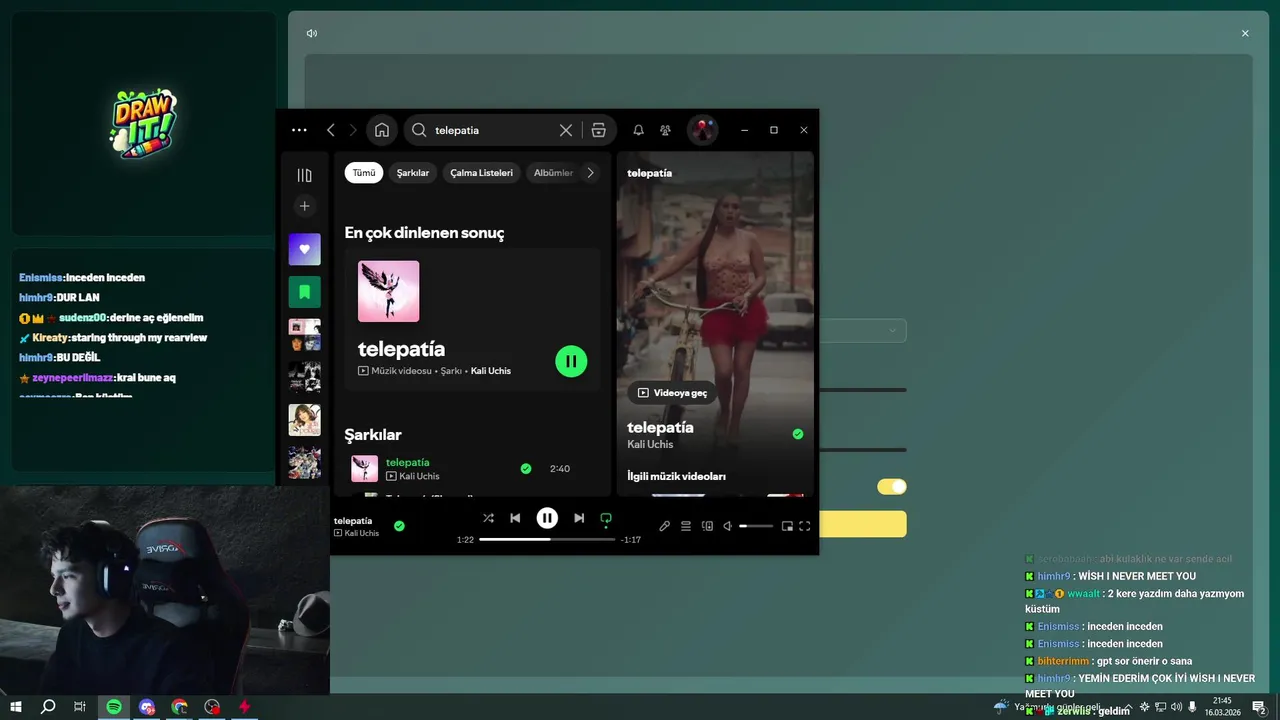This screenshot has width=1280, height=720.
Task: Open the Liked Songs playlist
Action: click(305, 249)
